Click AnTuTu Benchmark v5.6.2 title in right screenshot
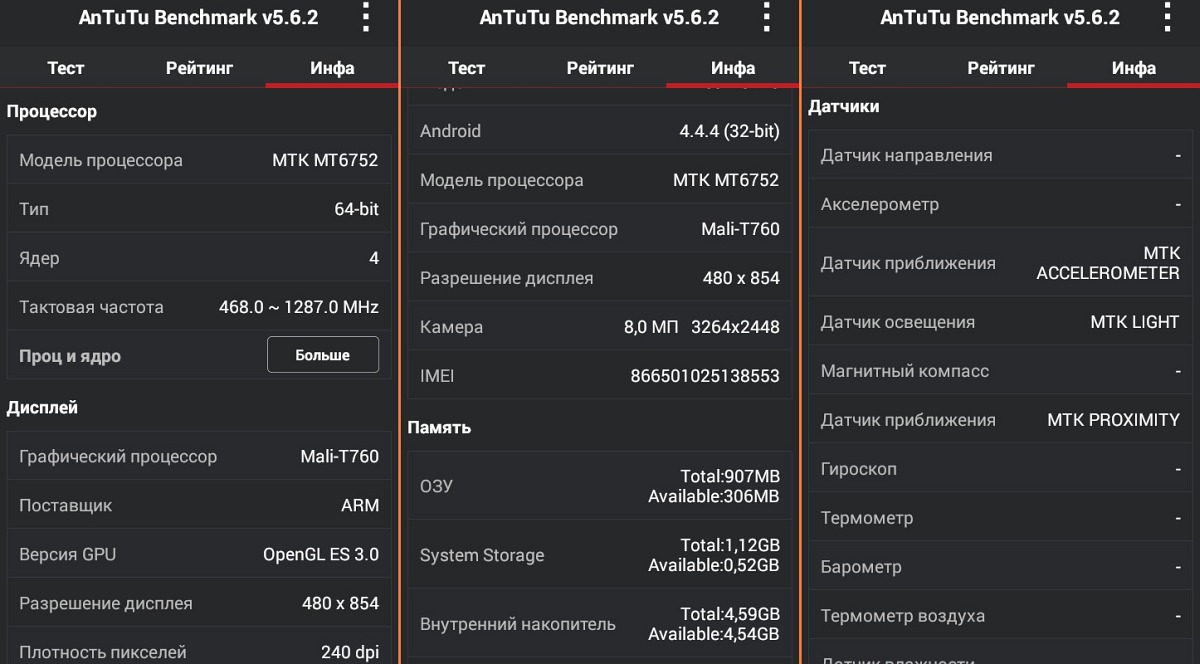 [x=1000, y=17]
